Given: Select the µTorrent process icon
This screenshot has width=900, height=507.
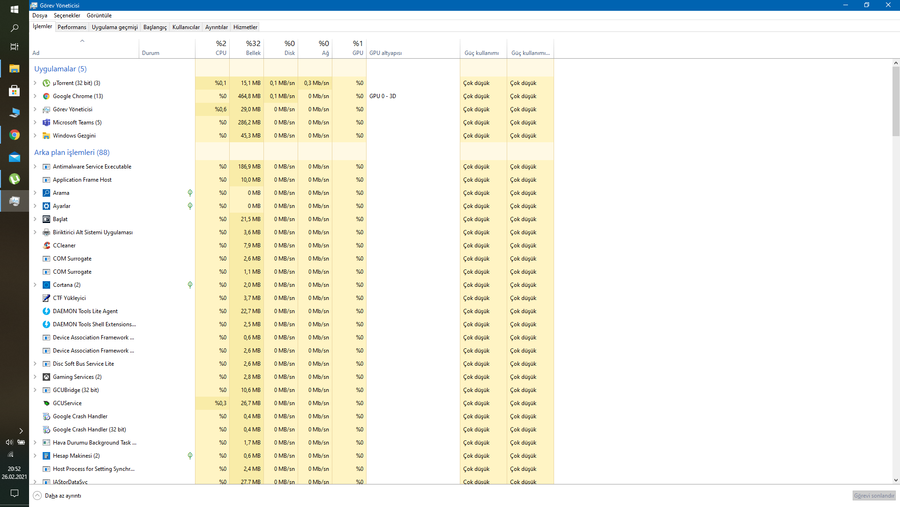Looking at the screenshot, I should point(46,83).
